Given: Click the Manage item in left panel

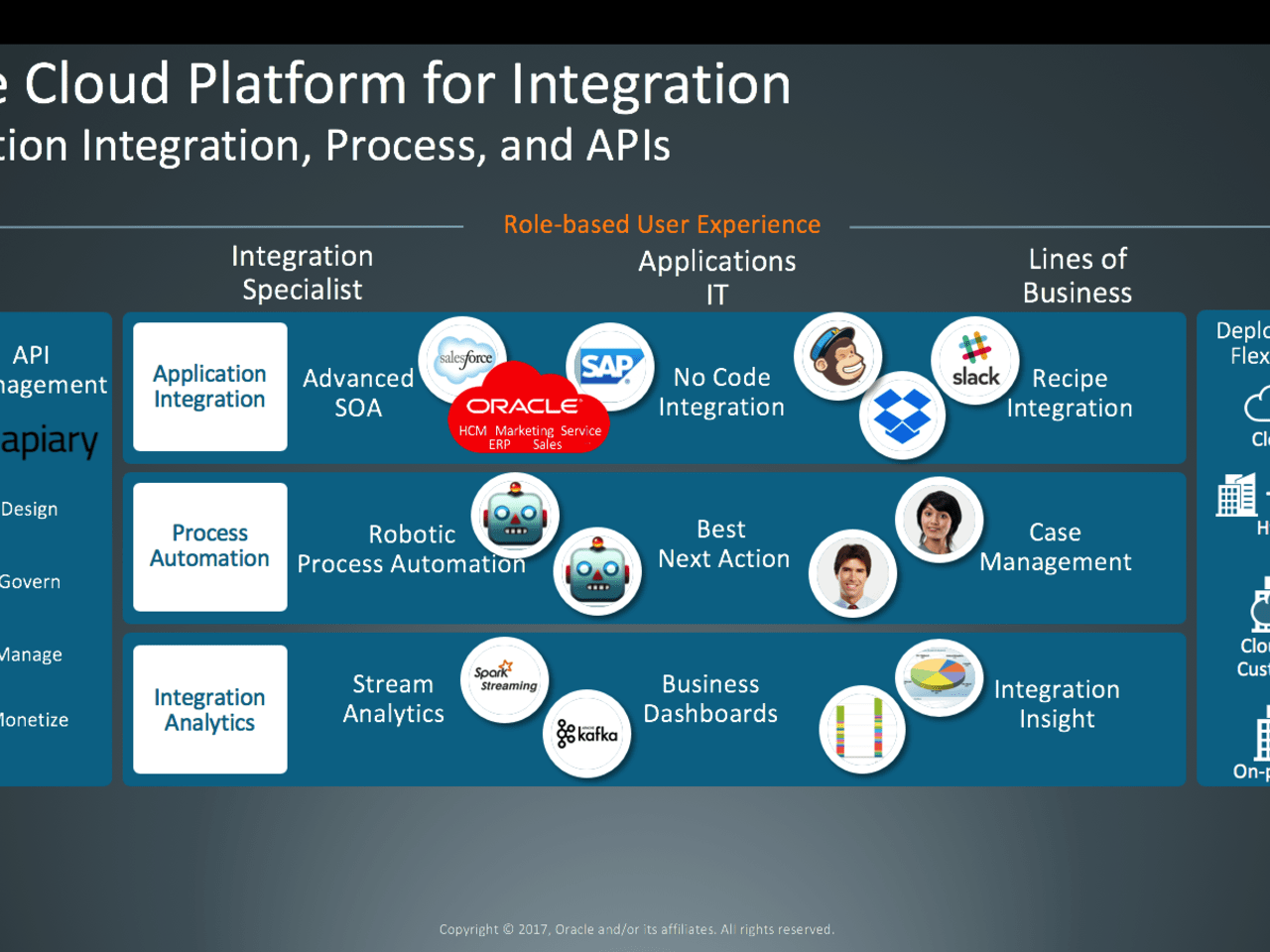Looking at the screenshot, I should pyautogui.click(x=31, y=654).
